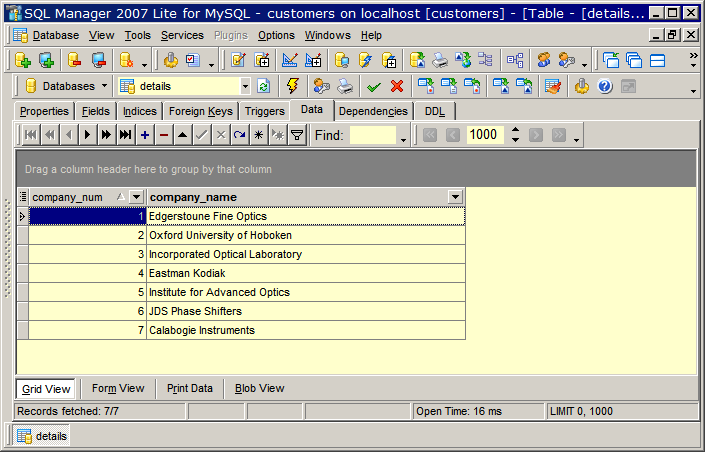Click the Triggers tab
Screen dimensions: 705x452
(x=264, y=111)
